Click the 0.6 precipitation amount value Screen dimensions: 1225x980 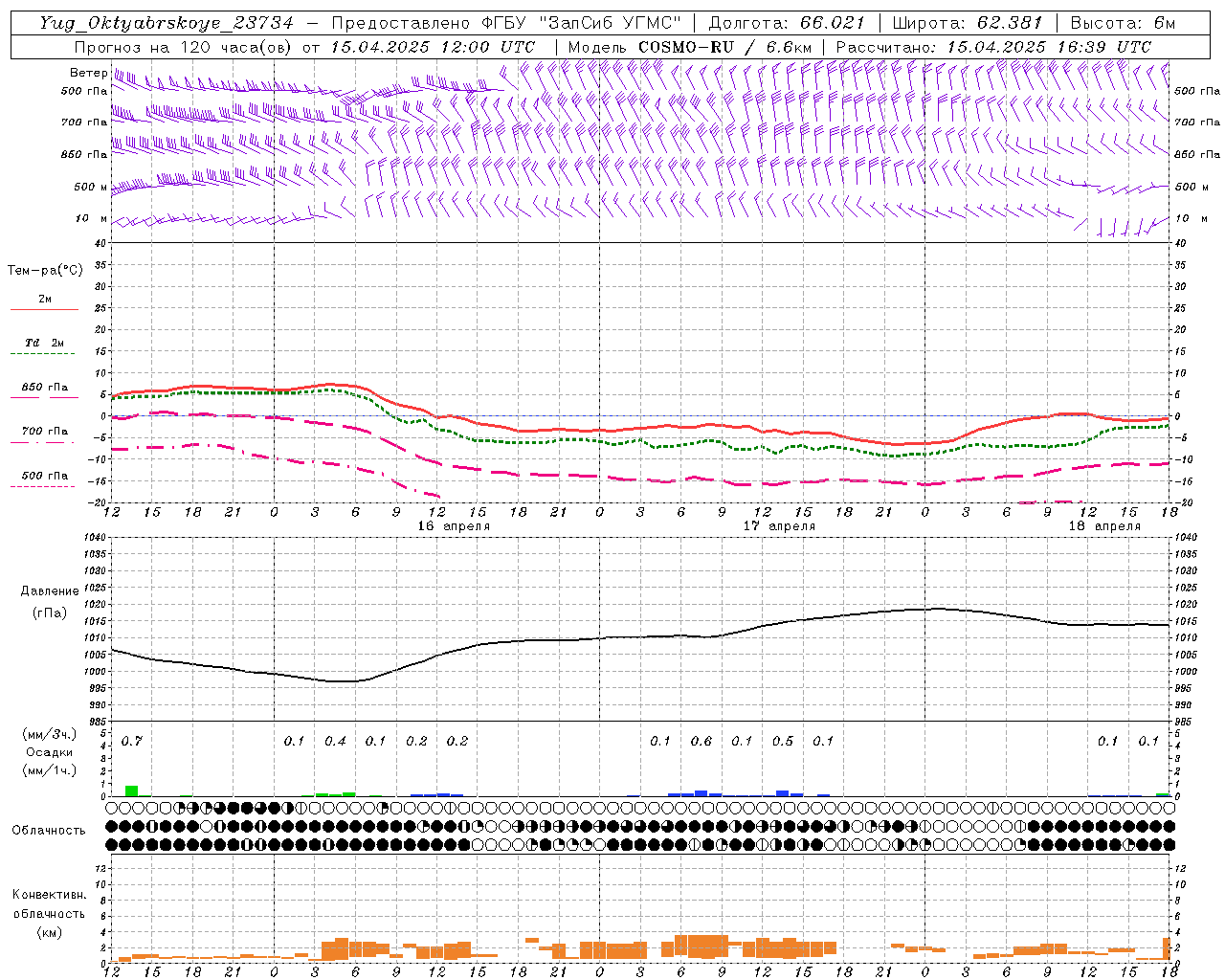click(702, 742)
